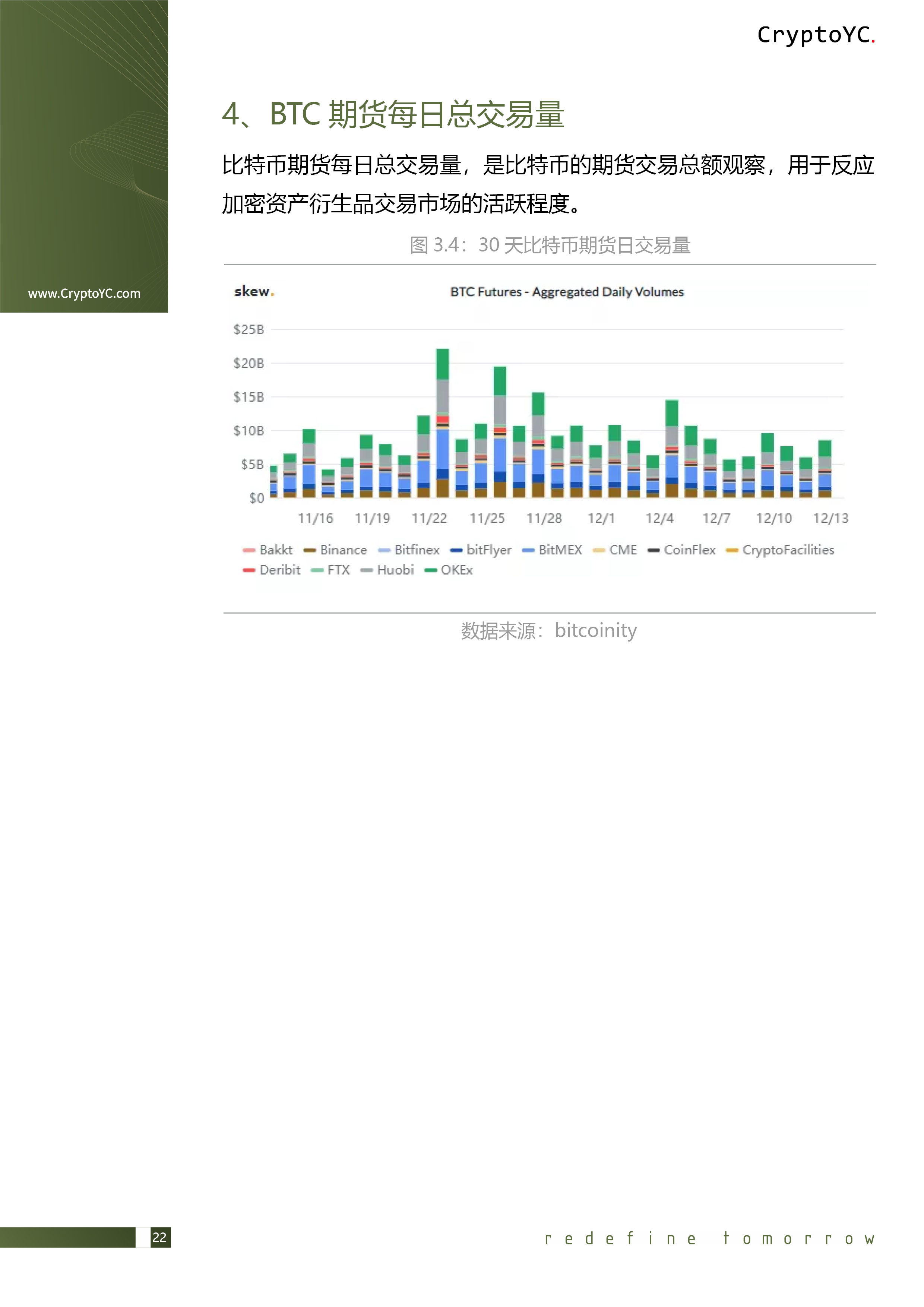Screen dimensions: 924x1307
Task: Click the chart title BTC Futures - Aggregated Daily Volumes
Action: click(x=567, y=292)
